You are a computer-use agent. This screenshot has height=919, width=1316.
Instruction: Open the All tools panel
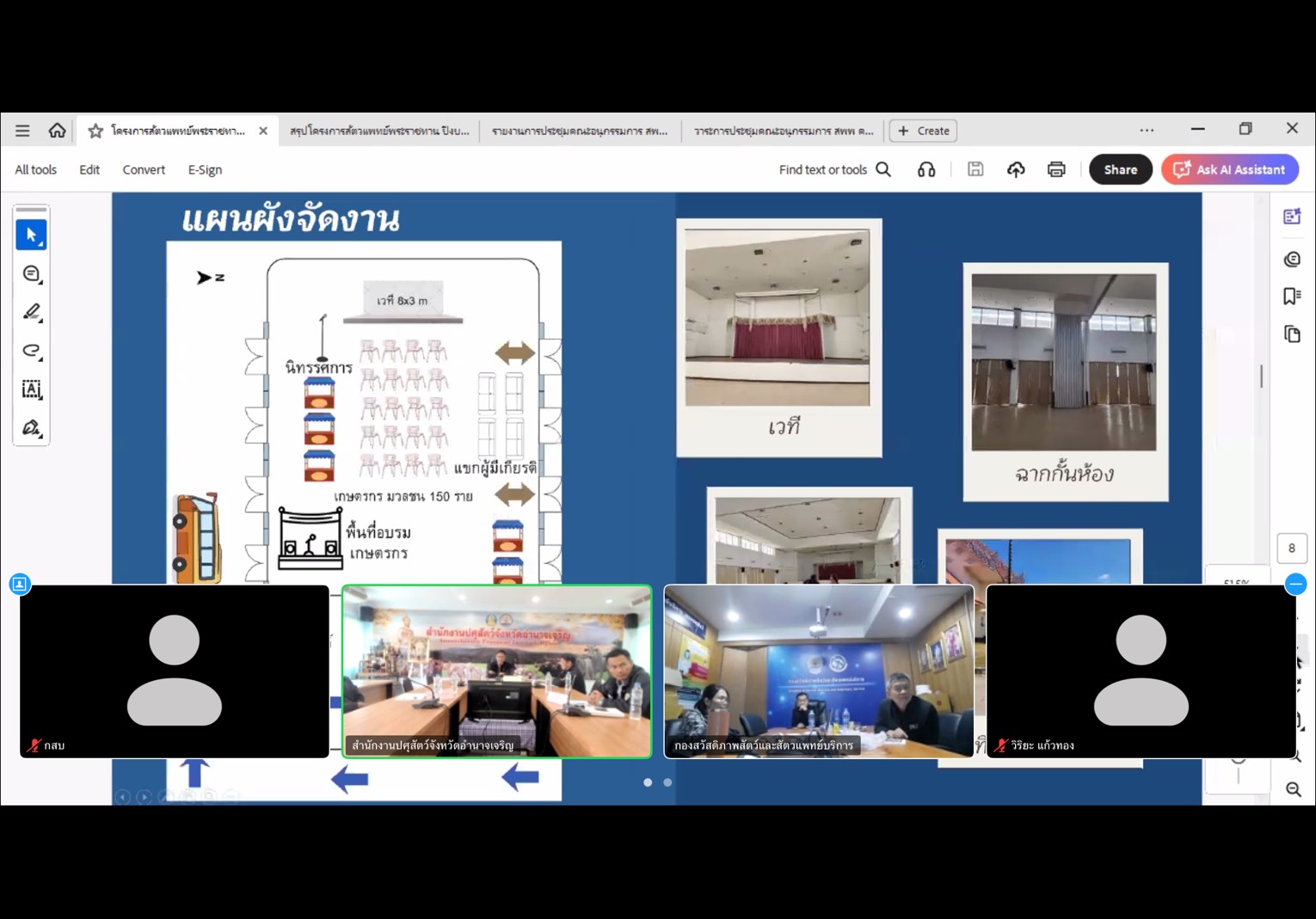pos(35,169)
